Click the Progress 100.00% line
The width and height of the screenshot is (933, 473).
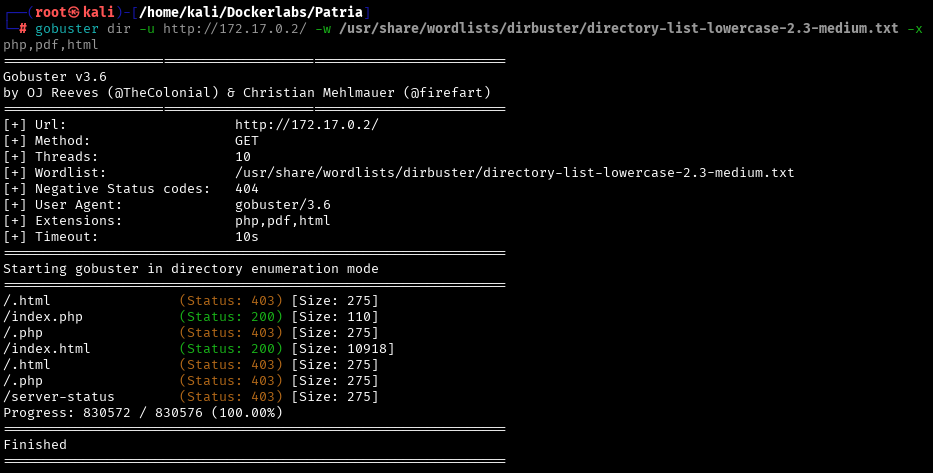143,413
